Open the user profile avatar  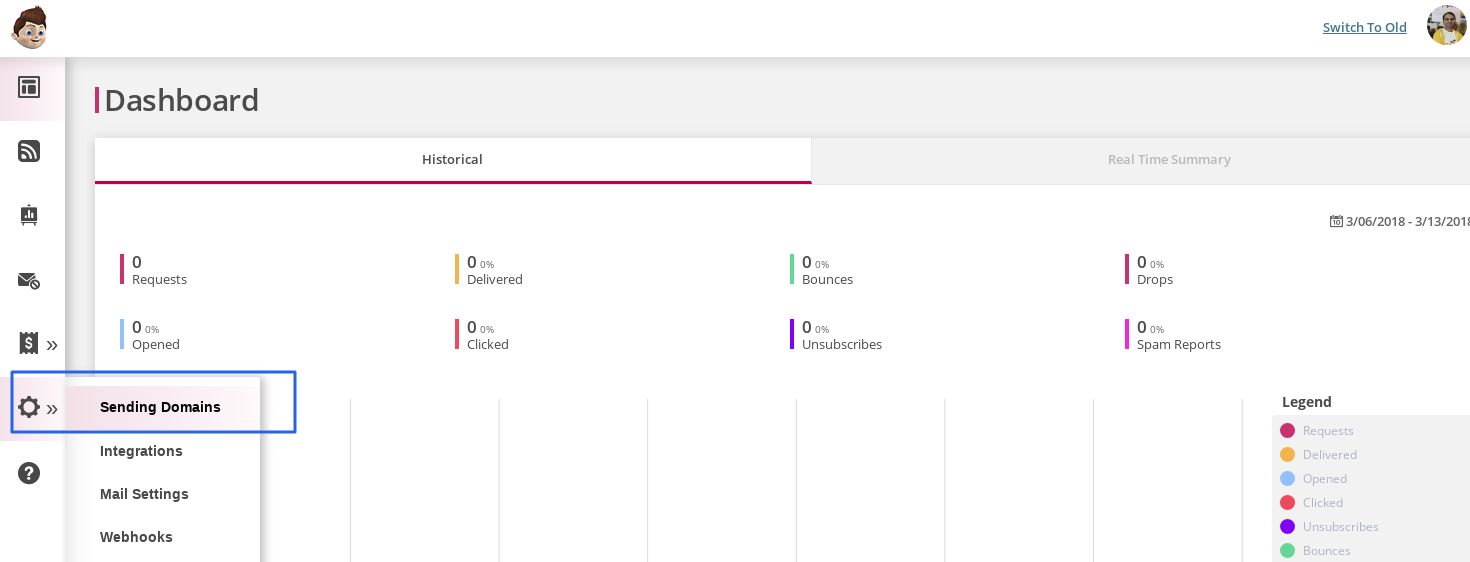click(1446, 26)
